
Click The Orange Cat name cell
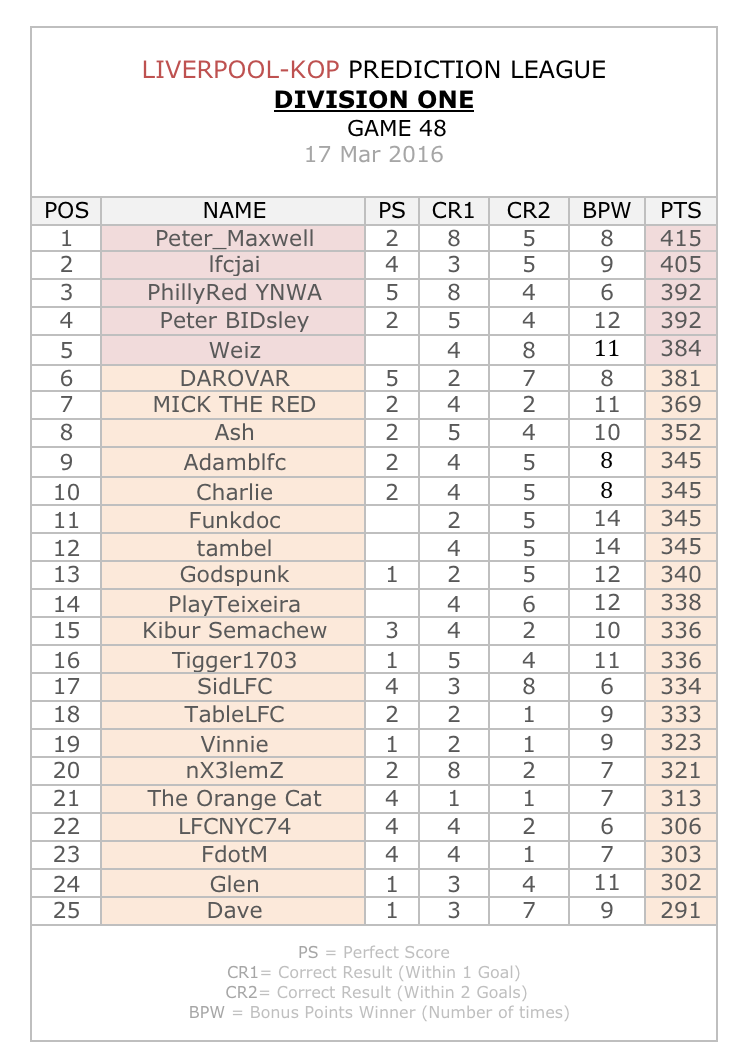pos(233,798)
